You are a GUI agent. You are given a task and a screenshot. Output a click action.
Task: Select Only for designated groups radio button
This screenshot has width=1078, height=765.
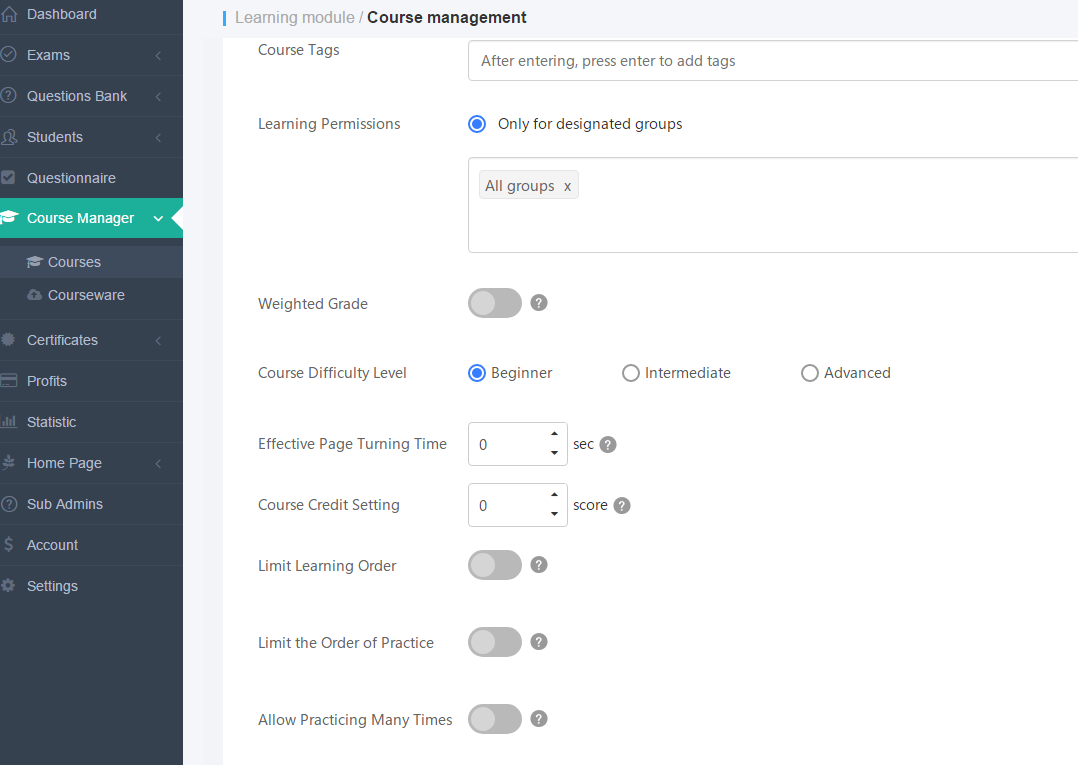tap(477, 124)
